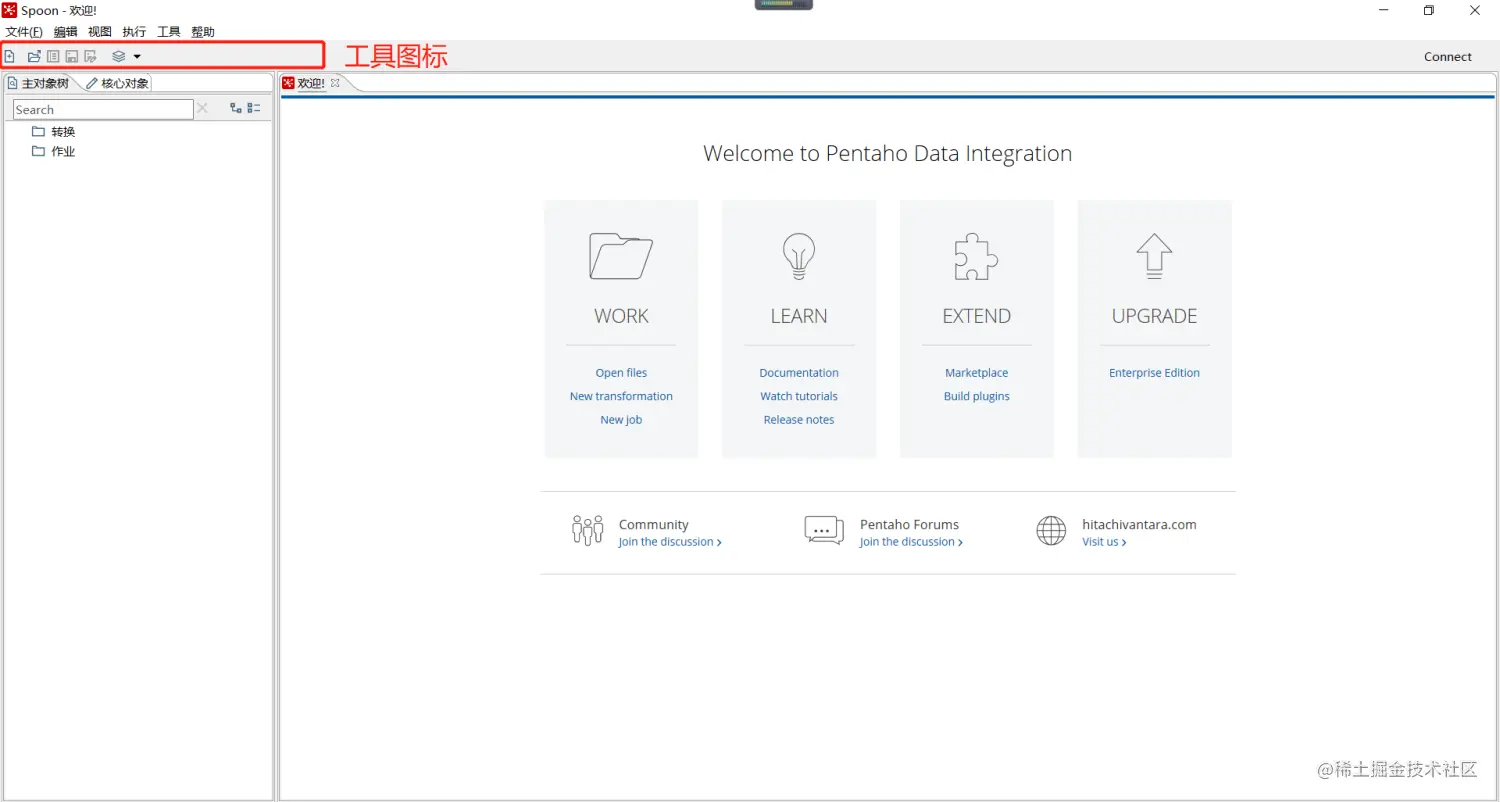Image resolution: width=1500 pixels, height=802 pixels.
Task: Focus the Search input field
Action: coord(103,109)
